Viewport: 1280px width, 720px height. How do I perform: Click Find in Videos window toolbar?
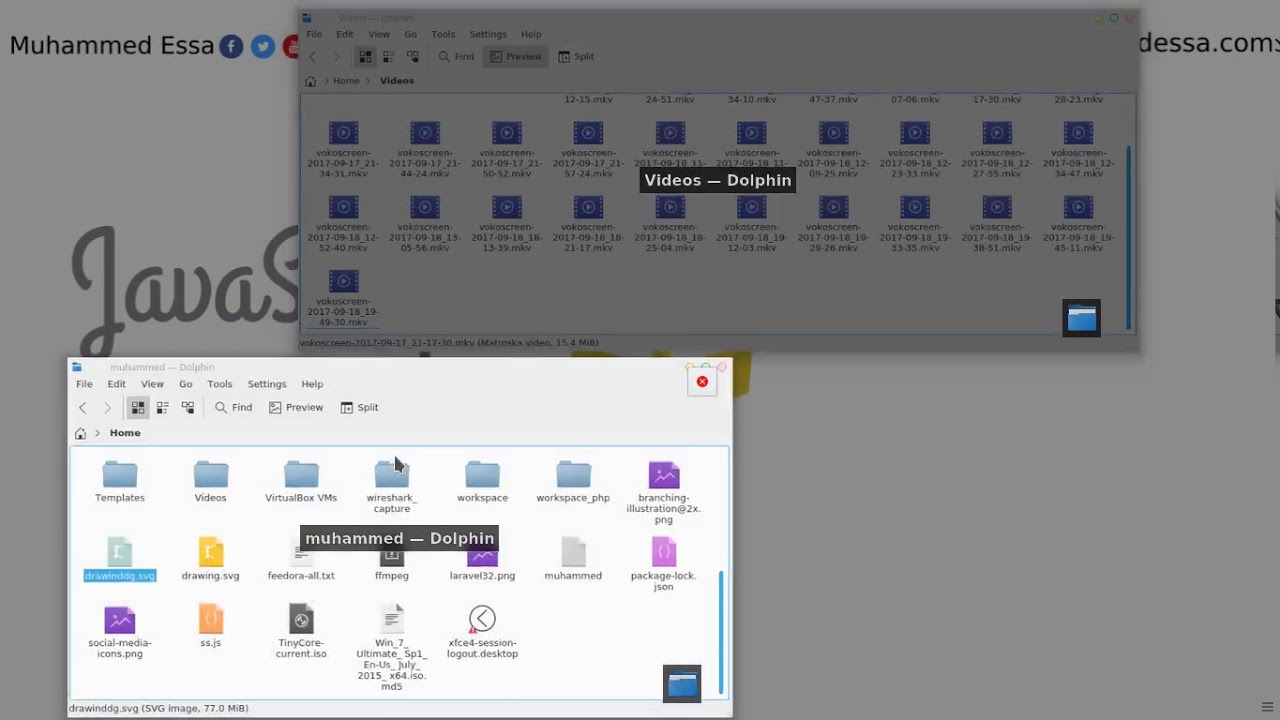coord(456,56)
